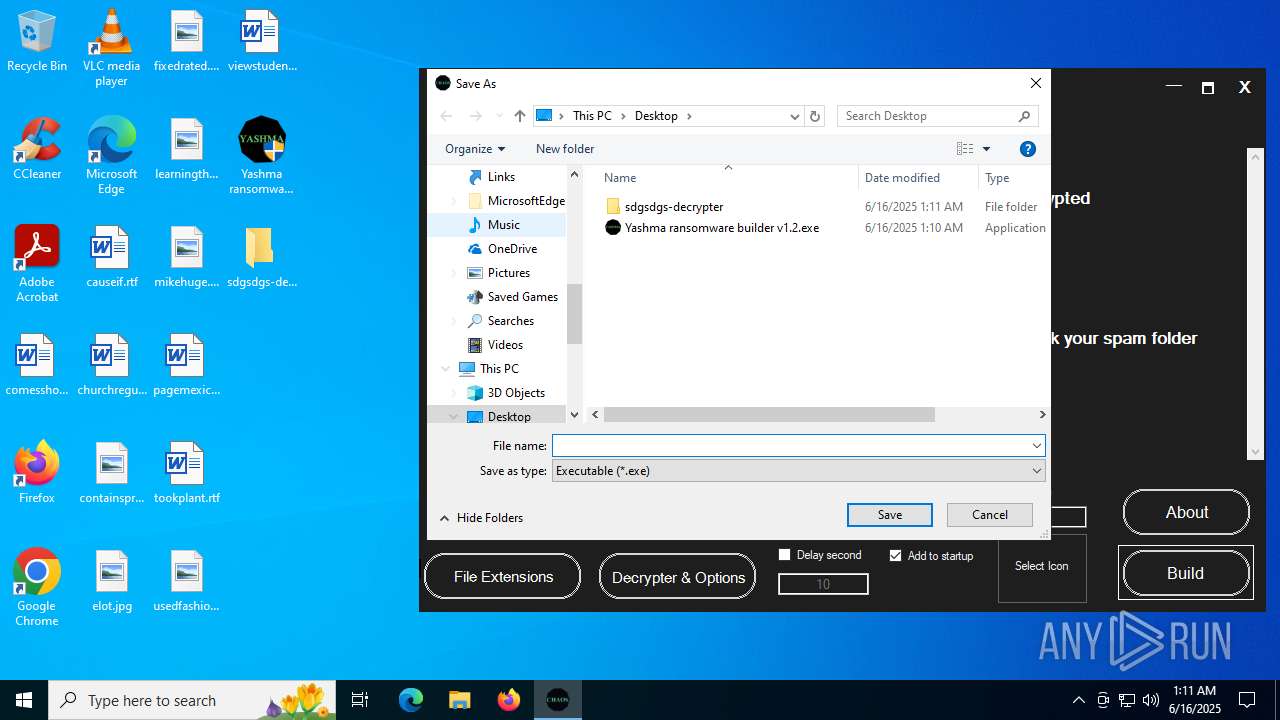The image size is (1280, 720).
Task: Click the refresh button beside address bar
Action: (x=815, y=116)
